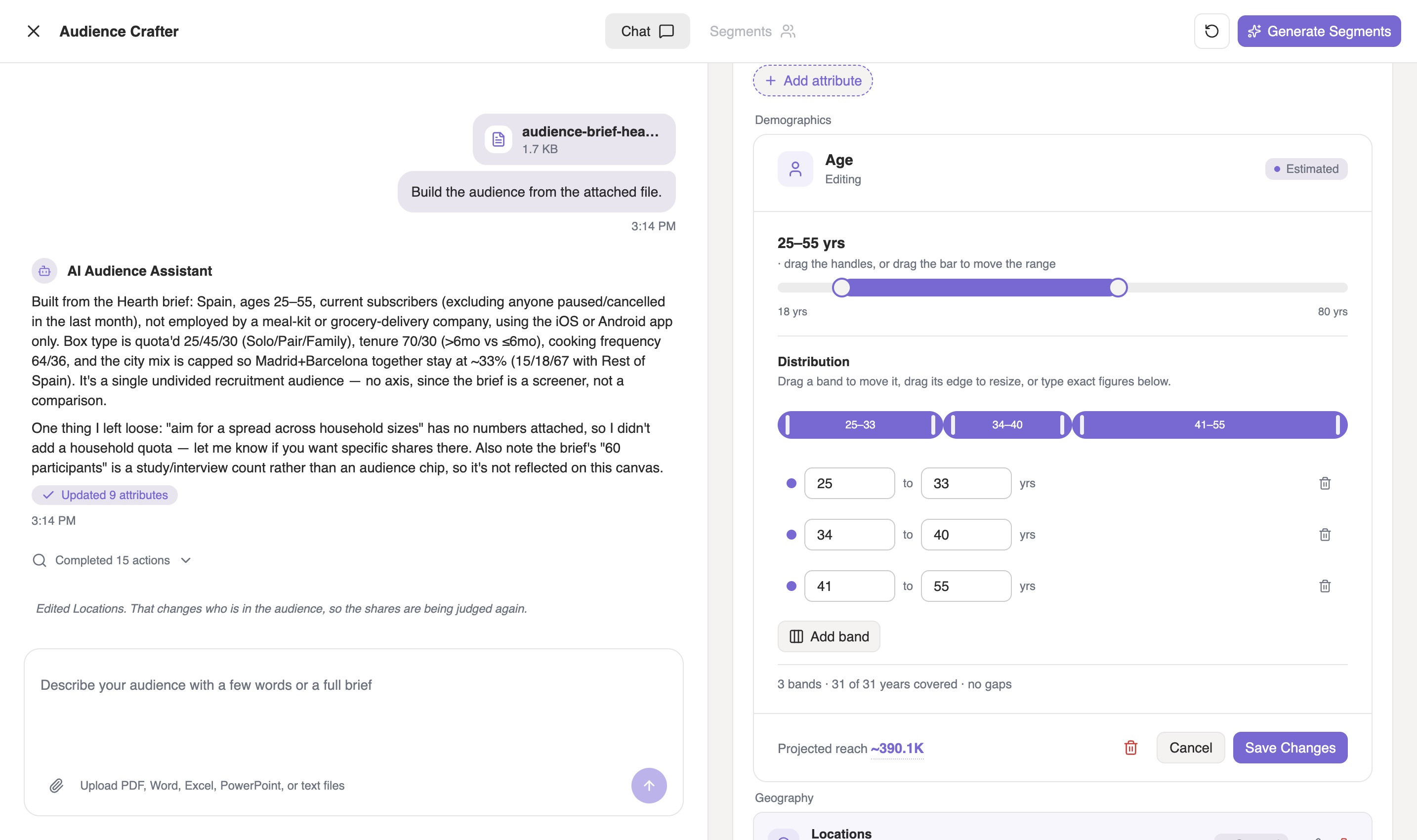
Task: Select the 25–33 distribution band
Action: (x=860, y=424)
